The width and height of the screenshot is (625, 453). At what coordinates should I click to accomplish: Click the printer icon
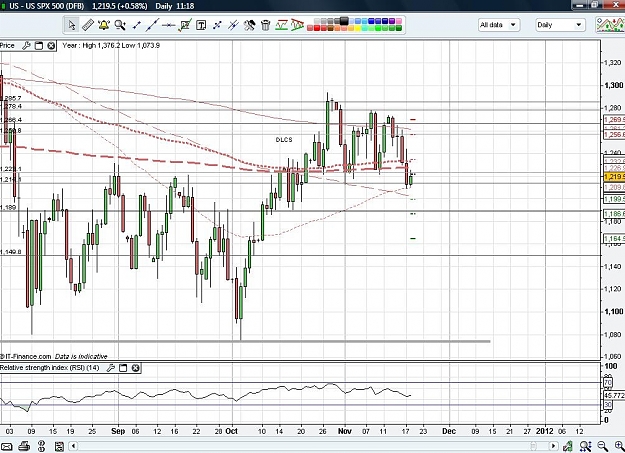(24, 446)
